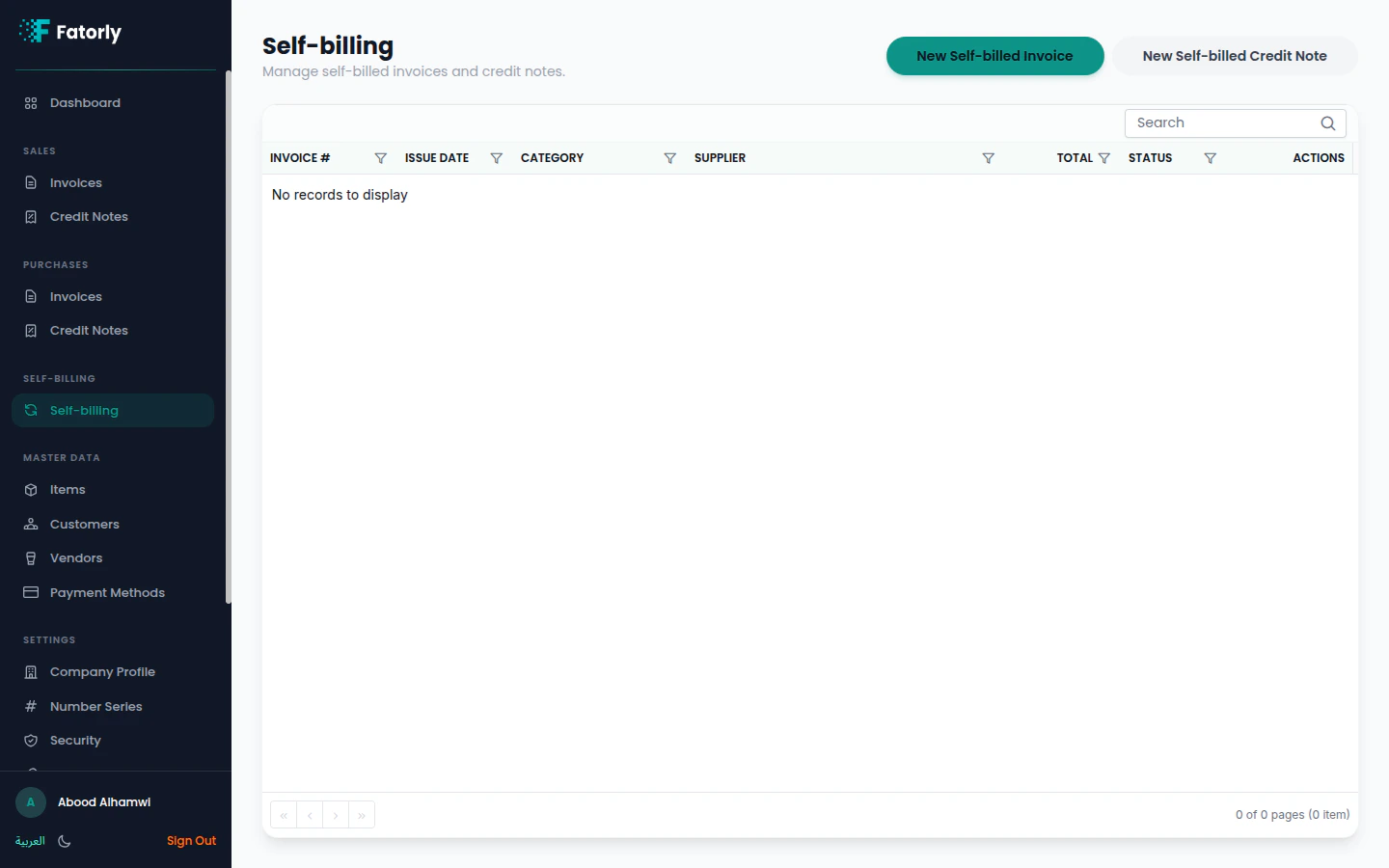This screenshot has height=868, width=1389.
Task: Click the Actions column header
Action: coord(1319,158)
